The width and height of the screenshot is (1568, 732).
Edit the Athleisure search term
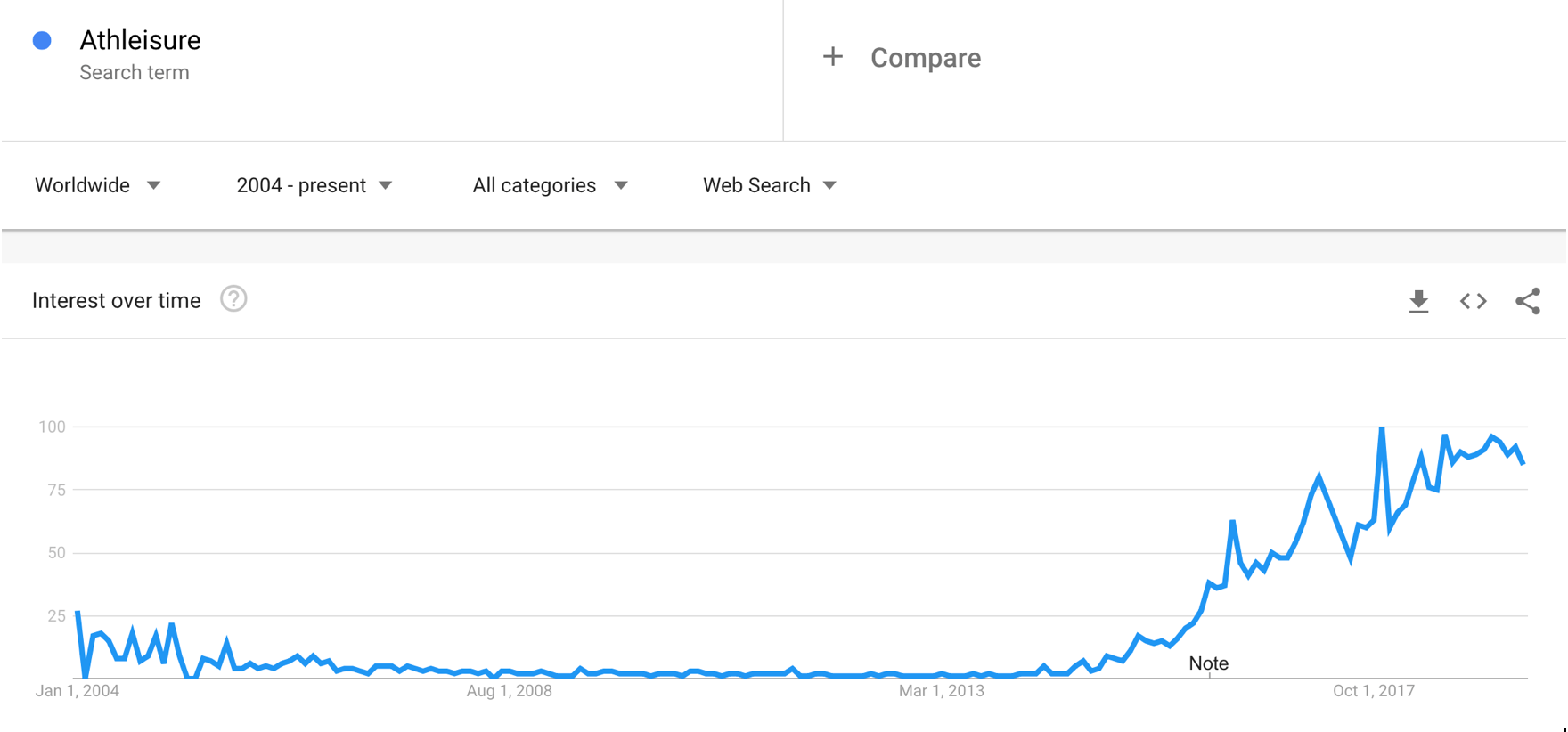140,40
